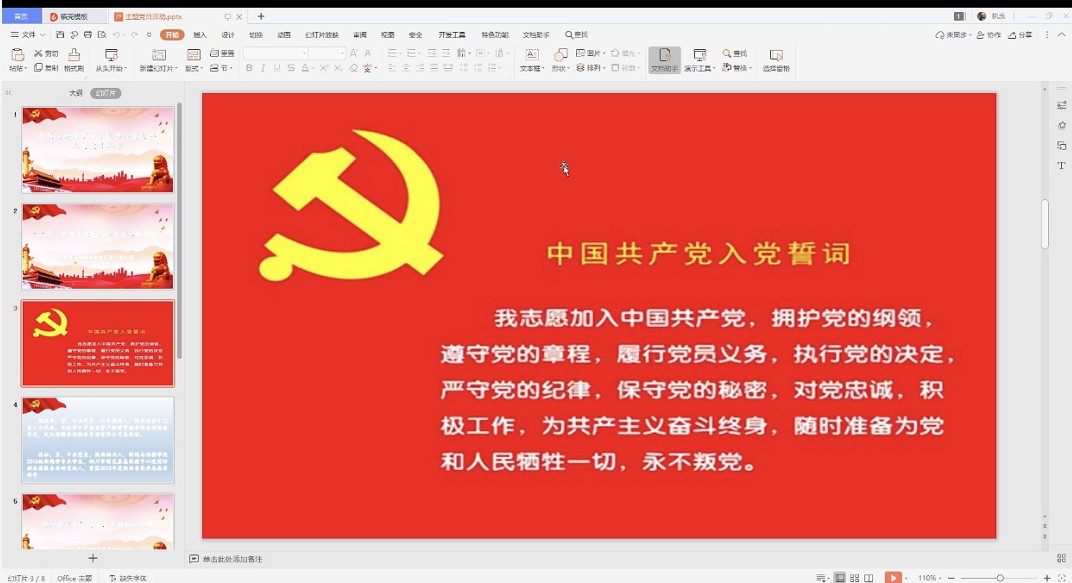Viewport: 1072px width, 583px height.
Task: Click the add slide plus below thumbnails
Action: pos(93,558)
